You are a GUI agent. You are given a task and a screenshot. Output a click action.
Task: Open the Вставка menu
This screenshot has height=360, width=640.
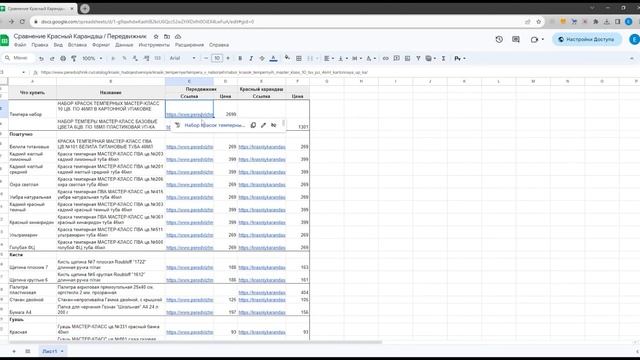coord(77,45)
